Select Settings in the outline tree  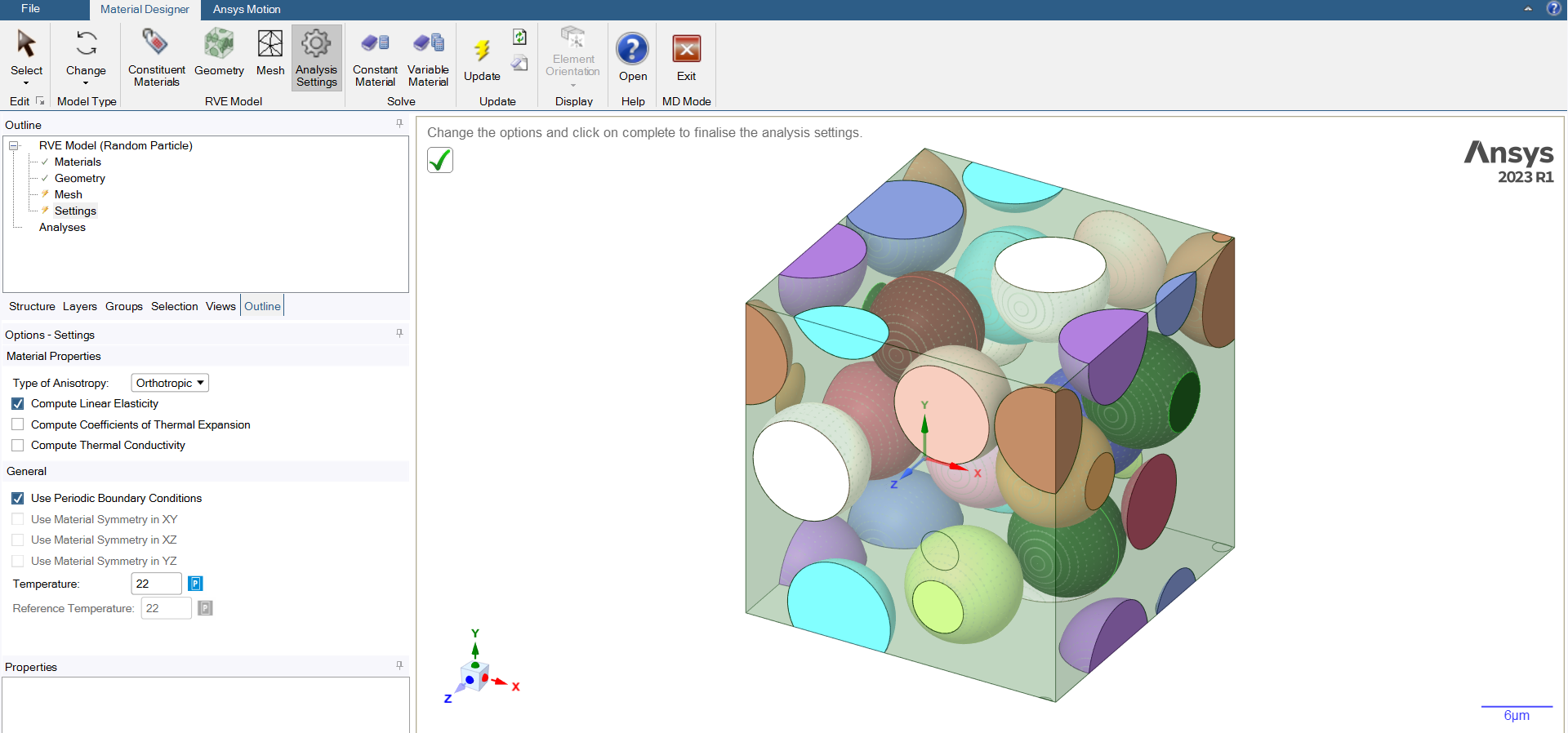(x=75, y=211)
